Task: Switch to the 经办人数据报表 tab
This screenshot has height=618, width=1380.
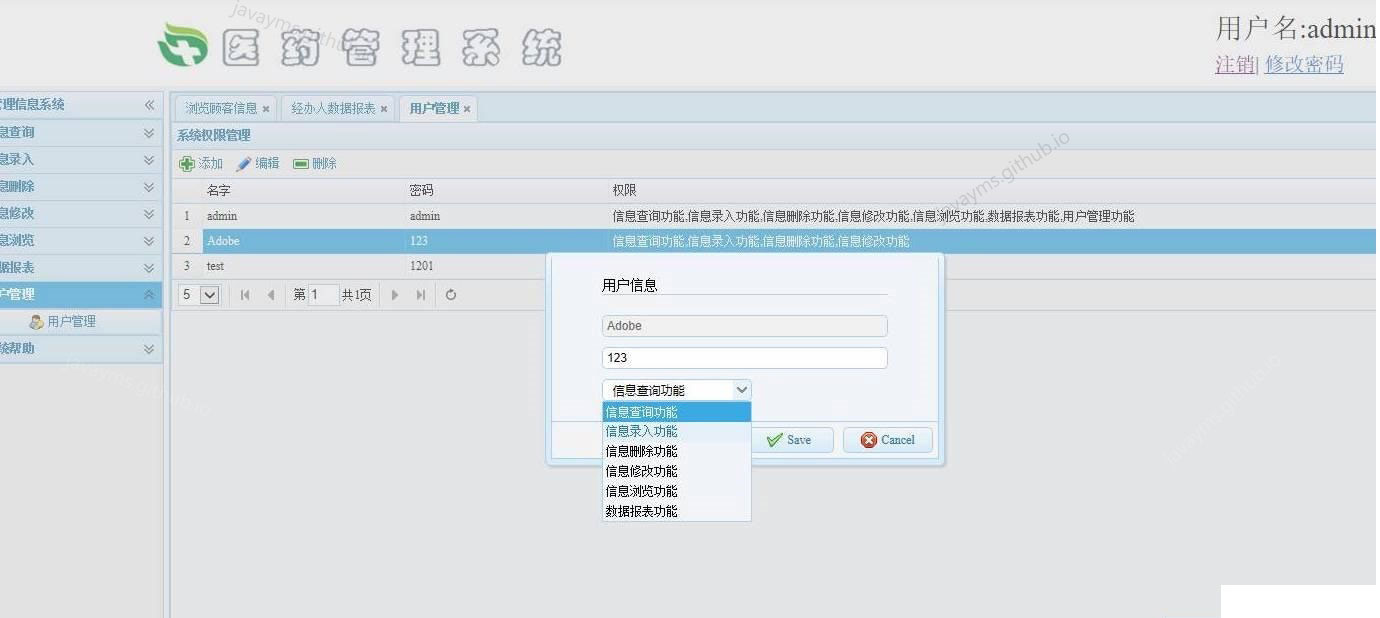Action: 333,107
